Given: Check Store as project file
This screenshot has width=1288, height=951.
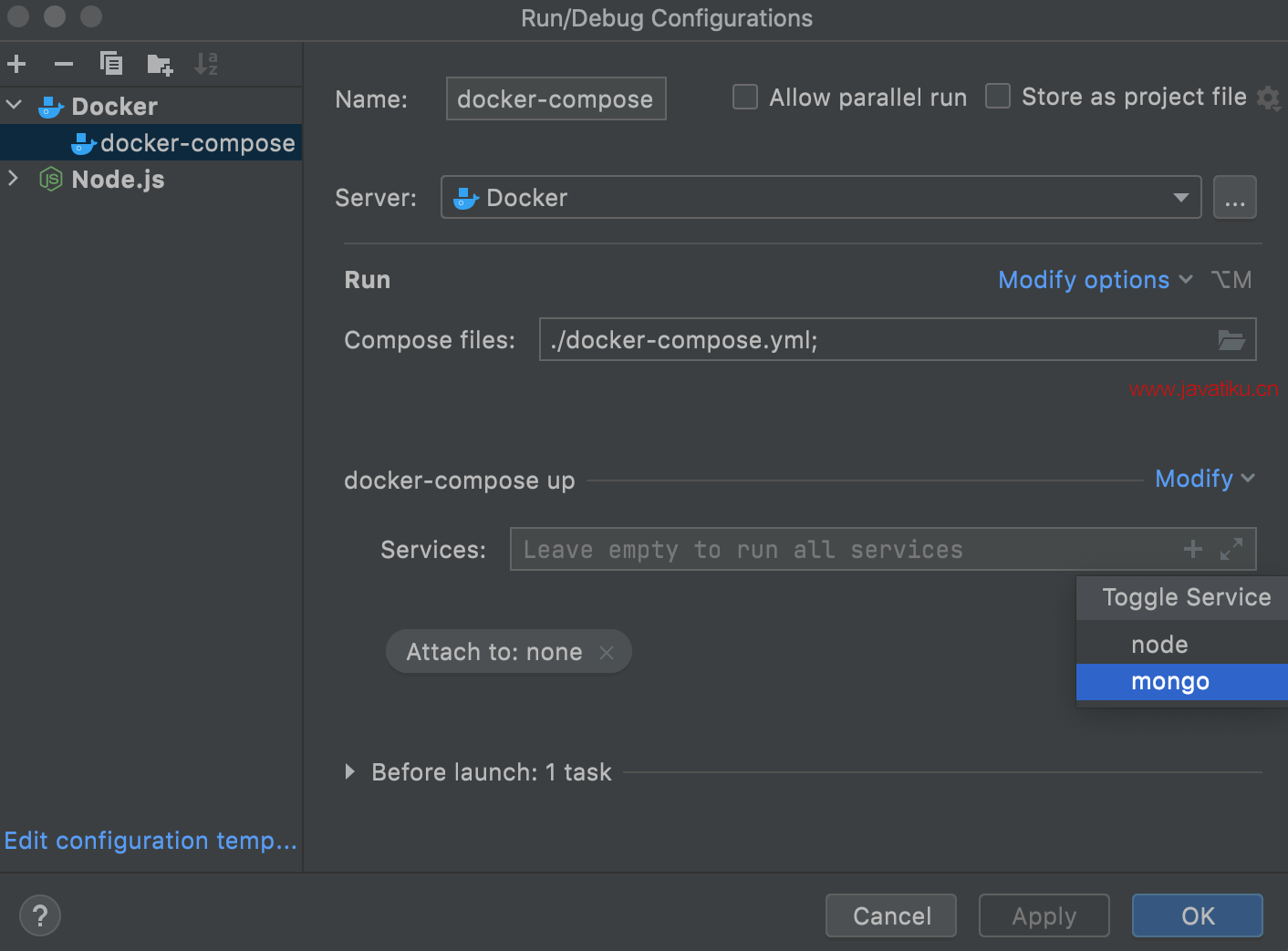Looking at the screenshot, I should click(998, 96).
